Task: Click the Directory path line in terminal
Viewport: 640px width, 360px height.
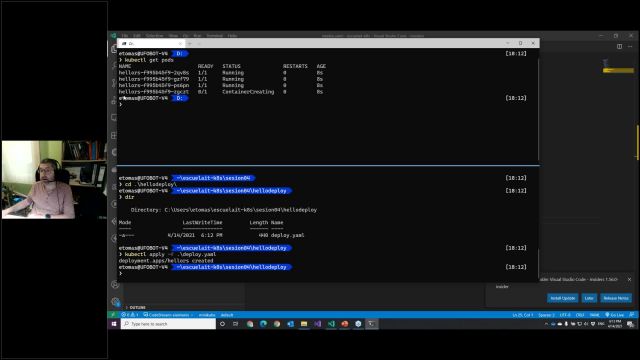Action: pos(224,210)
